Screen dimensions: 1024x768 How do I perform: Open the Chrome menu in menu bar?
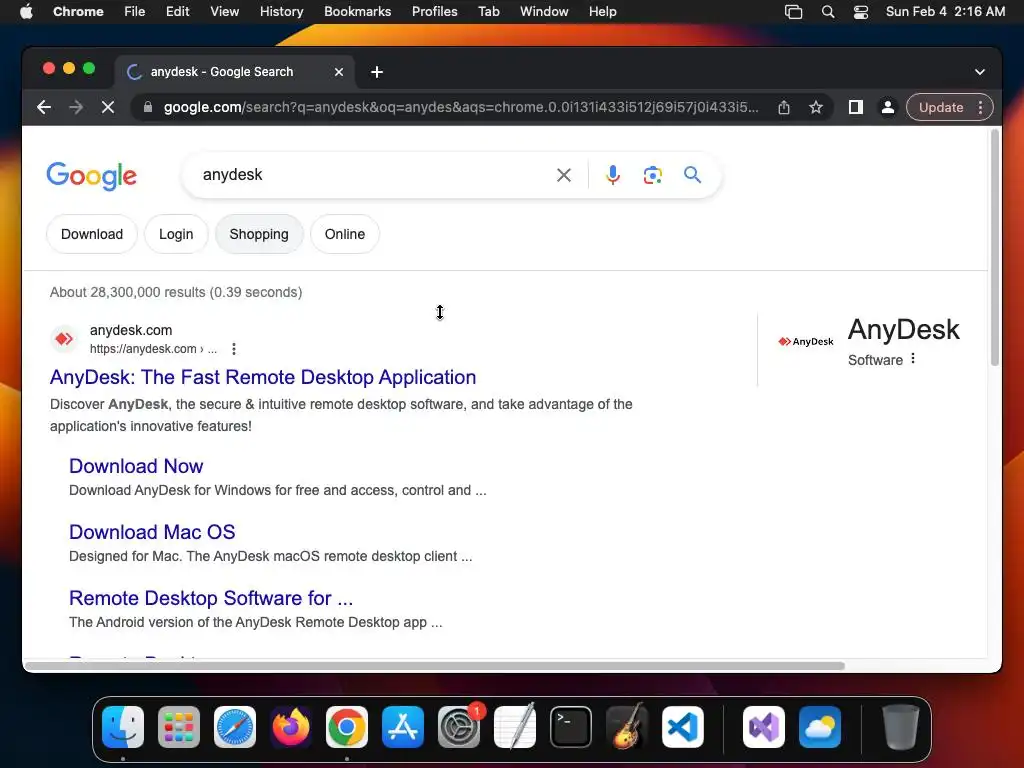coord(78,12)
